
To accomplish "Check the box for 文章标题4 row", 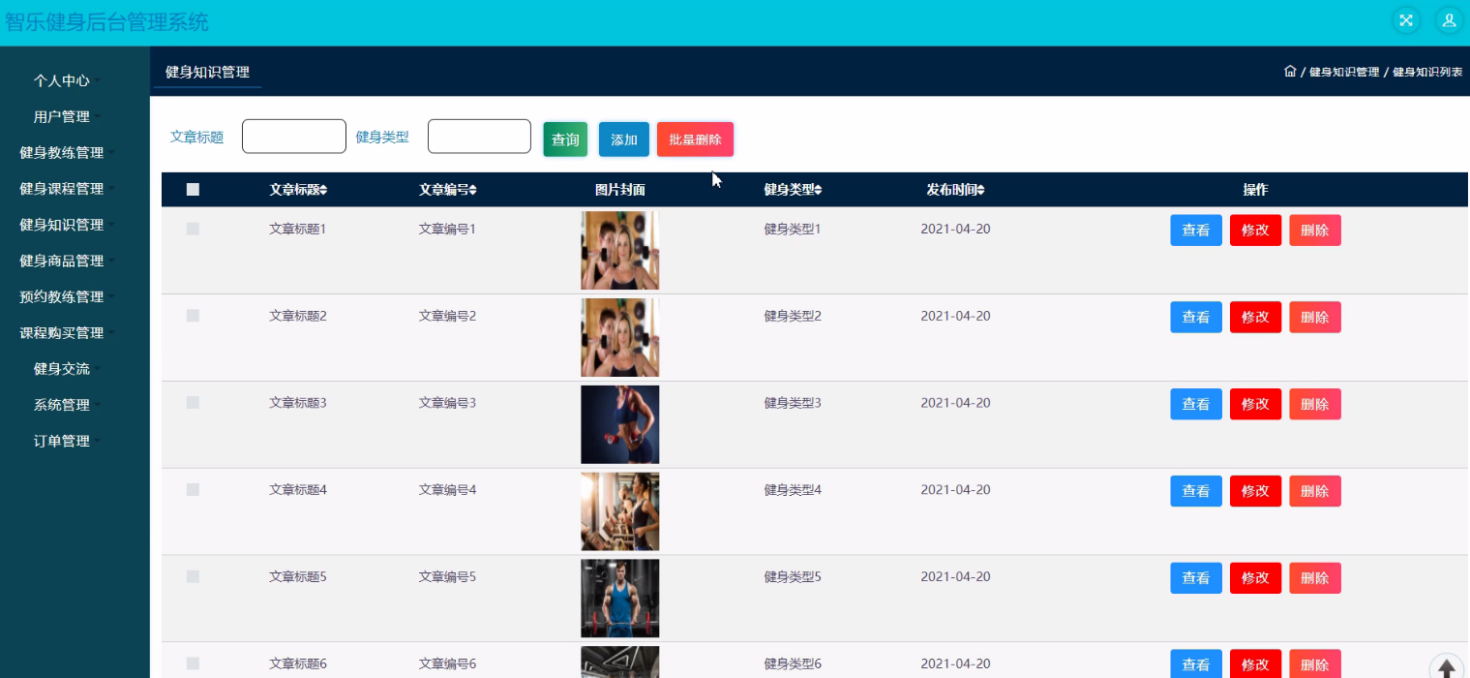I will 193,490.
